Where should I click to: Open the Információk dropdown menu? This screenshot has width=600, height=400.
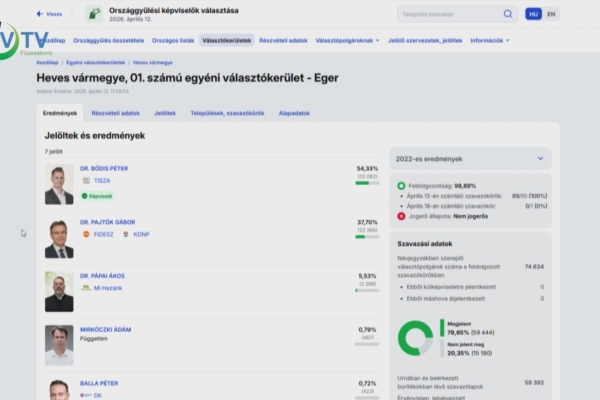(x=489, y=40)
